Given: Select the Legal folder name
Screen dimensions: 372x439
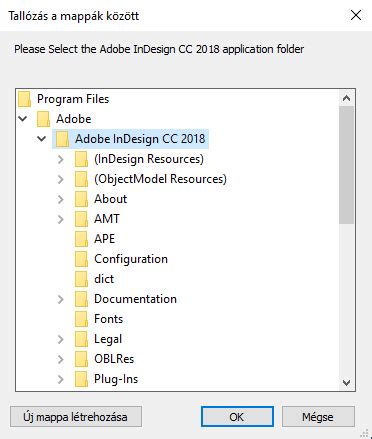Looking at the screenshot, I should click(108, 339).
